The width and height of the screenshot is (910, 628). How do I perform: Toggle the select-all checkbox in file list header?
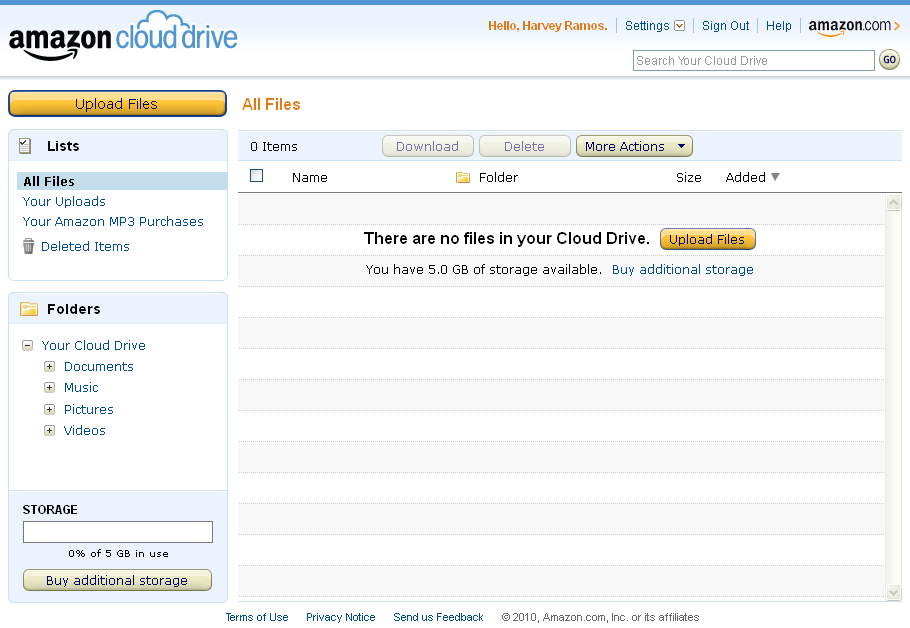257,175
